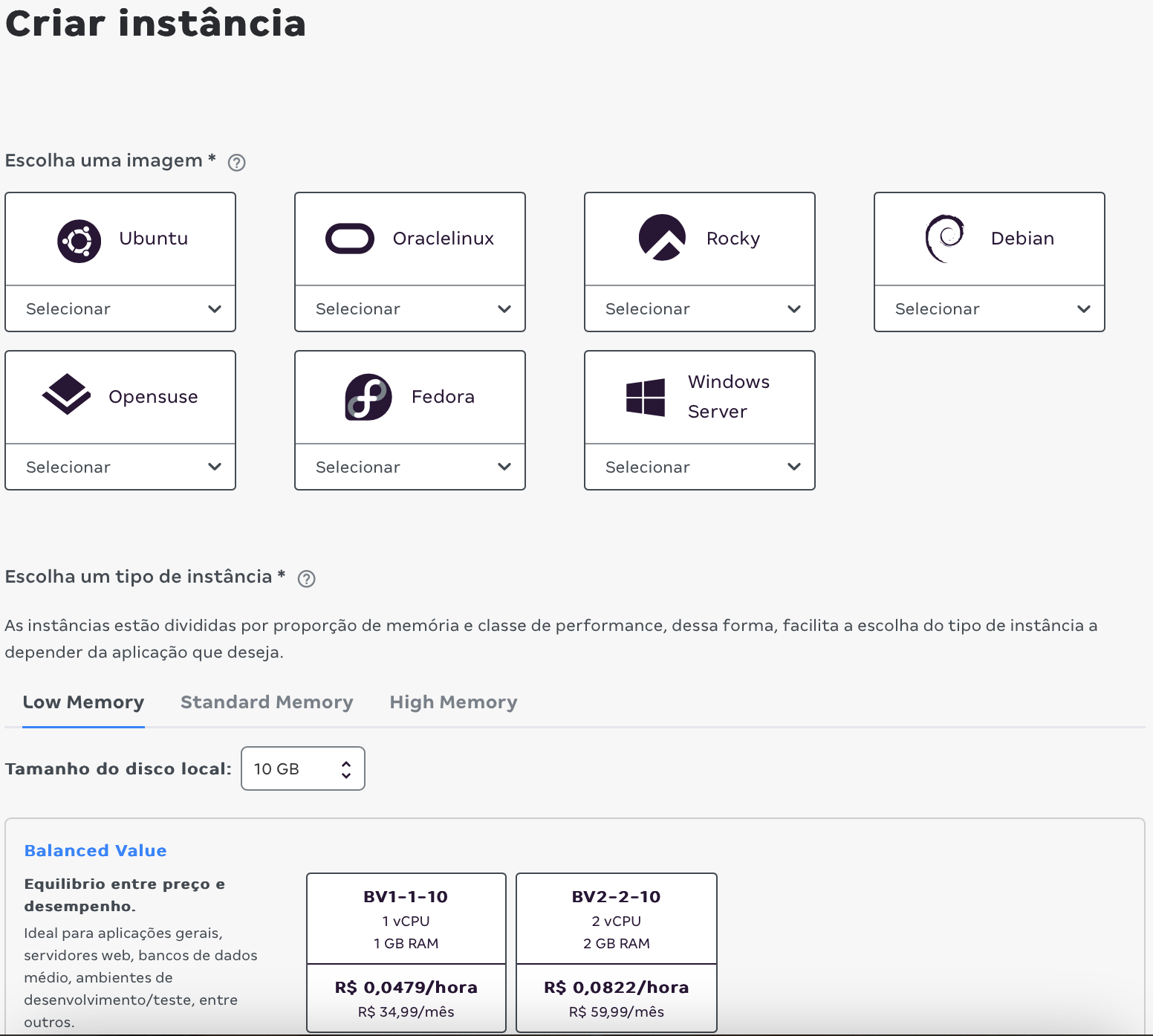Expand the Fedora Selecionar version dropdown

410,467
